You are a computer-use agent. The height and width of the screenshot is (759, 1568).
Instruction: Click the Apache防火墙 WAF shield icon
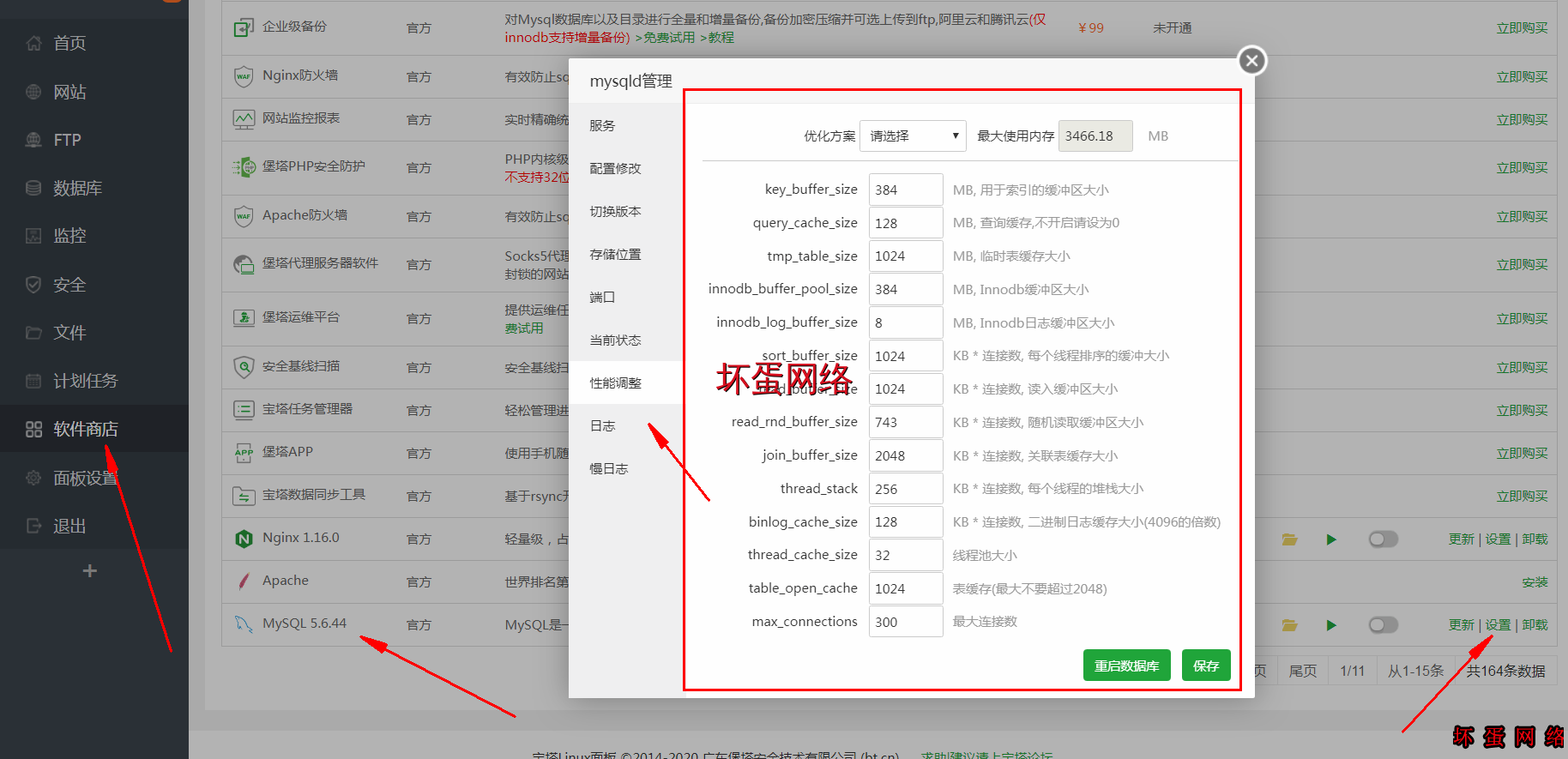click(244, 216)
